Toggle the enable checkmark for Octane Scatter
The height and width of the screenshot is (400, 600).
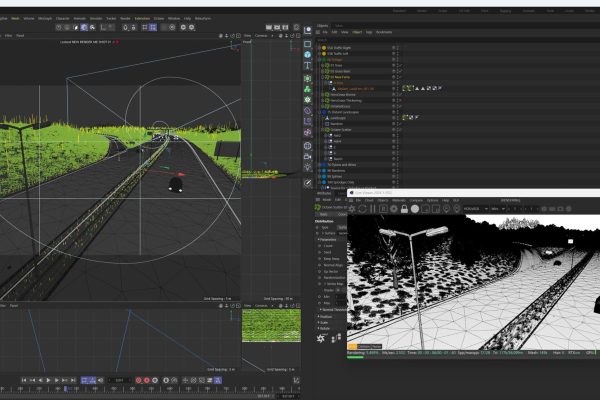coord(401,129)
